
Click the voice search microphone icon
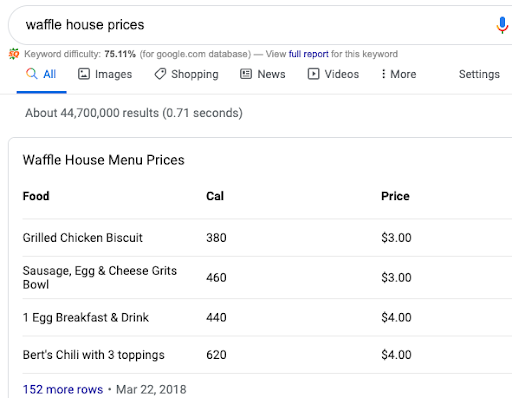(x=502, y=25)
